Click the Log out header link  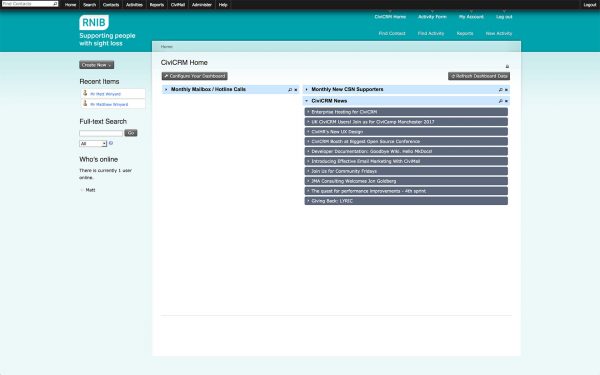pyautogui.click(x=504, y=17)
